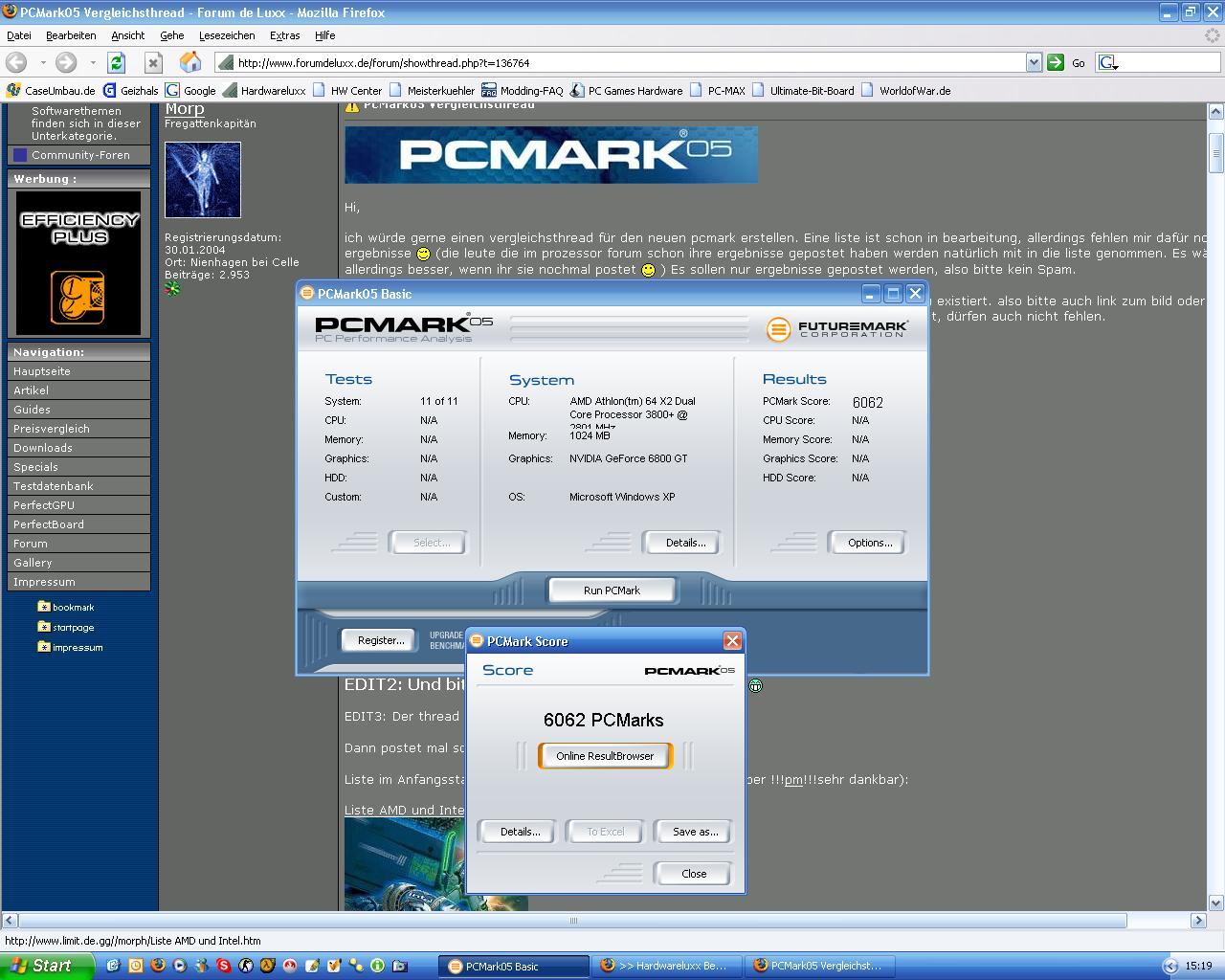Open the Modding-FAQ bookmark
Screen dimensions: 1225x980
tap(523, 91)
